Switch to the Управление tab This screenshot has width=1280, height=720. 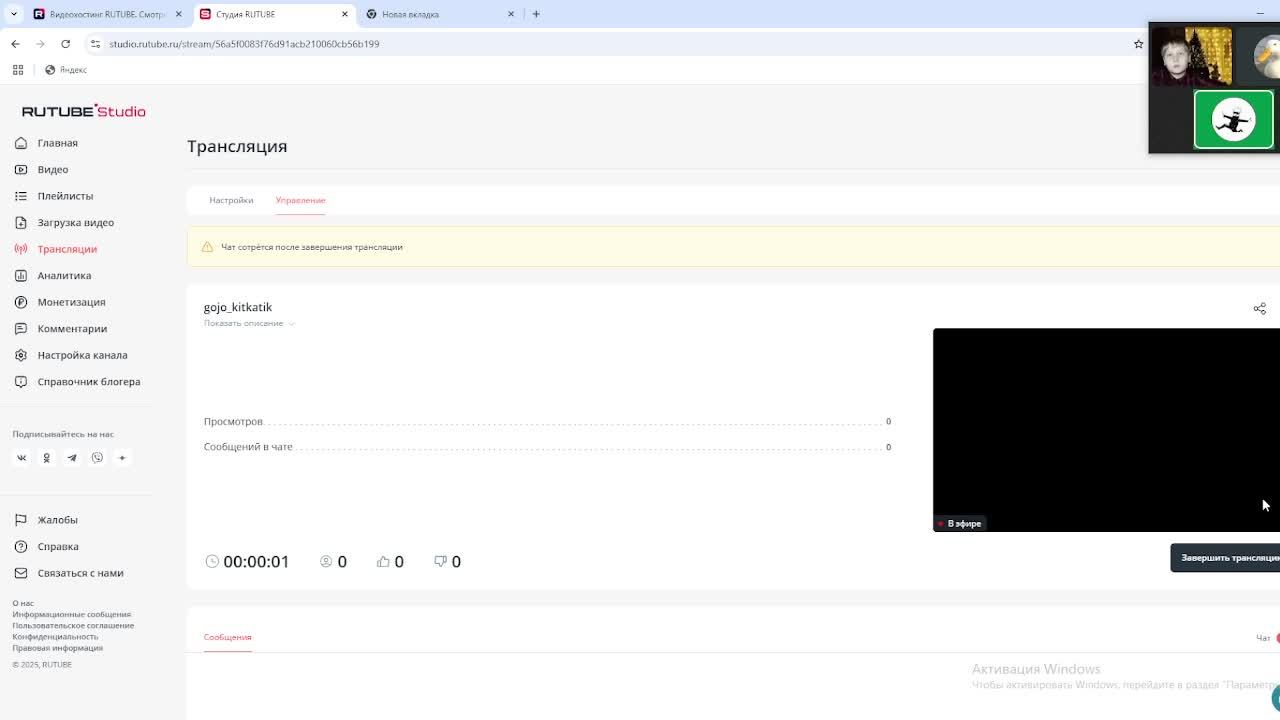click(301, 200)
